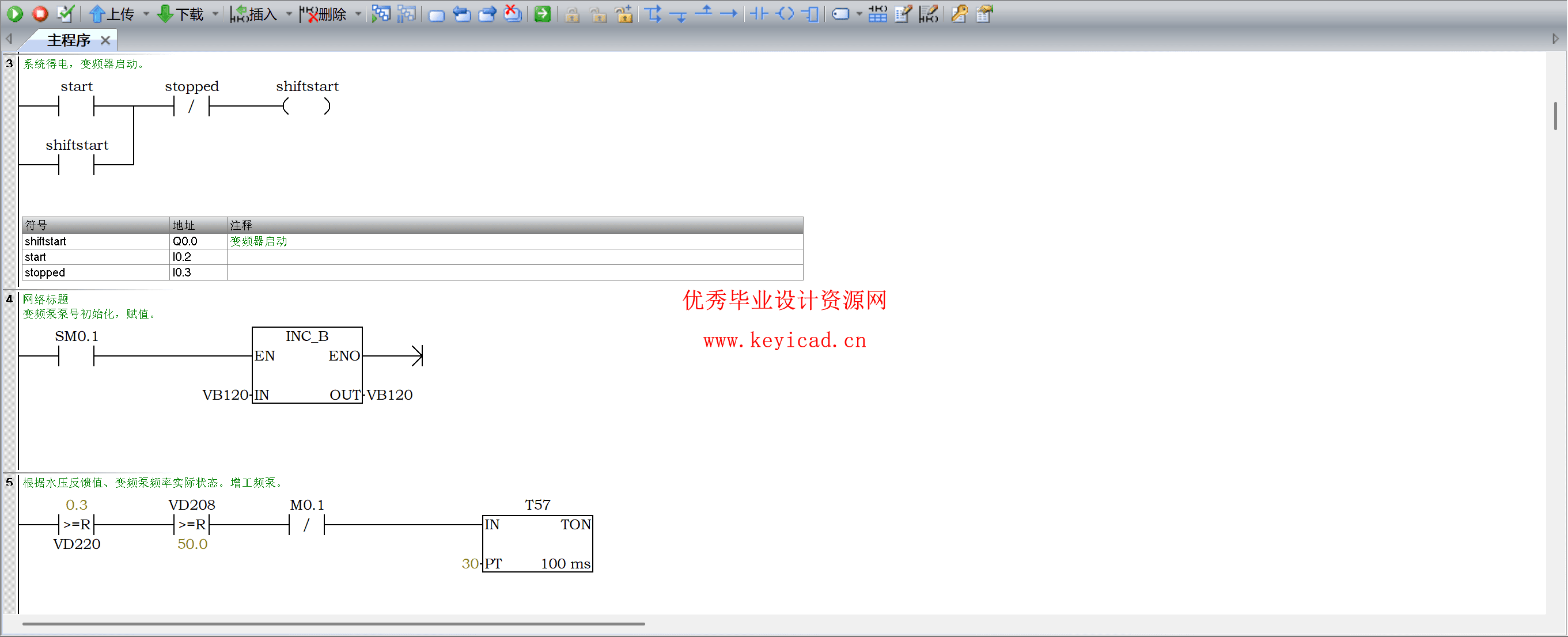Screen dimensions: 1568x637
Task: Select the I0.3 address cell
Action: point(198,272)
